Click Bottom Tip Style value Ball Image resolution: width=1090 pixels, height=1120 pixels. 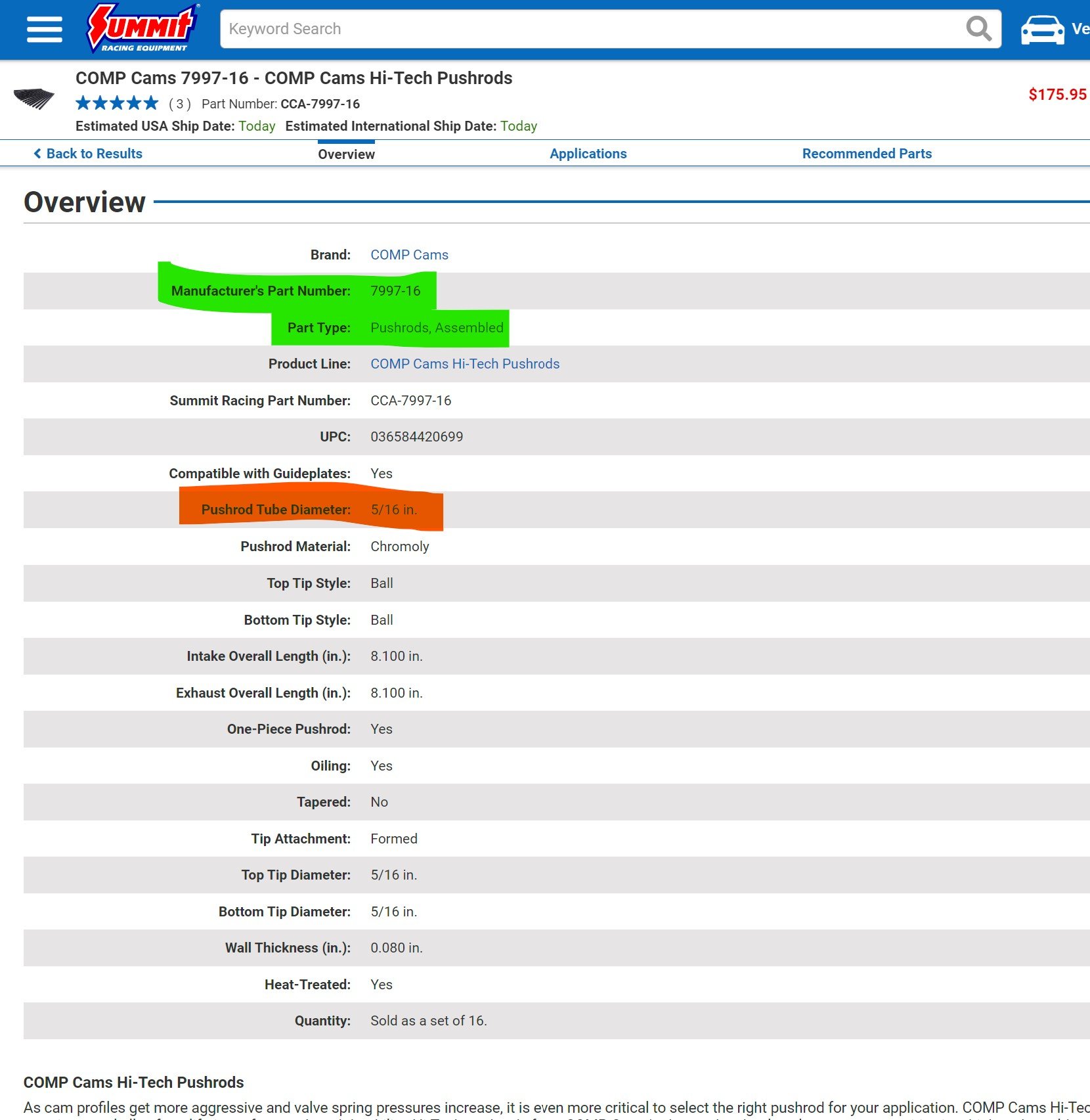381,620
